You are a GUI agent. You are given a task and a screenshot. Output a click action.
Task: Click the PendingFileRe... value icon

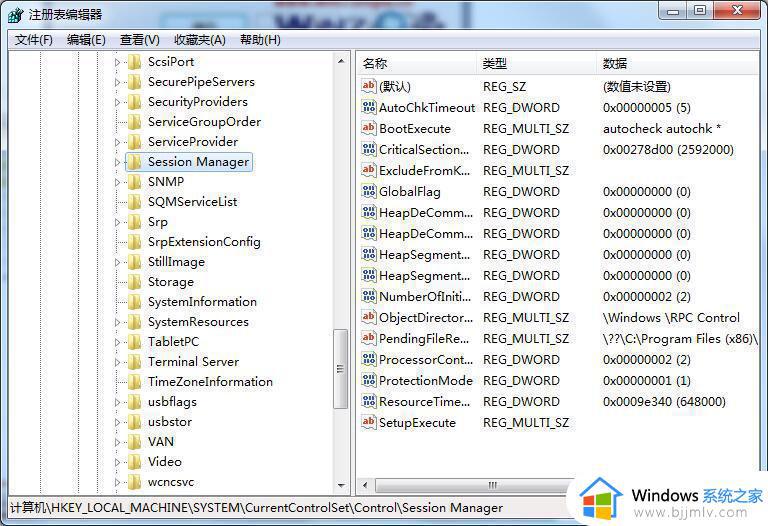(x=369, y=338)
